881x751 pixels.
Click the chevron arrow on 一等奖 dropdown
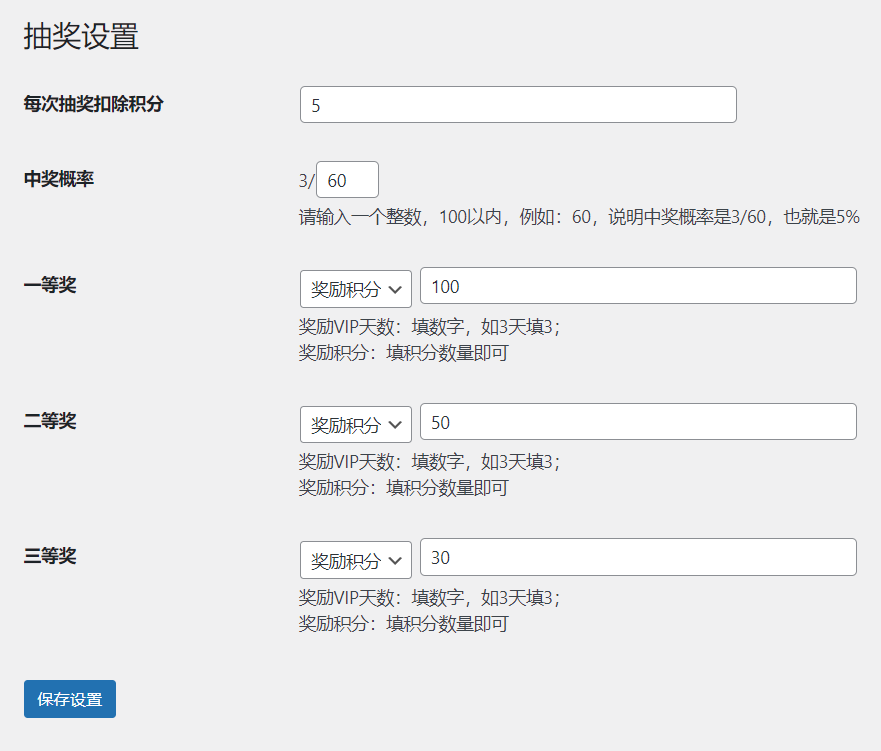point(396,290)
